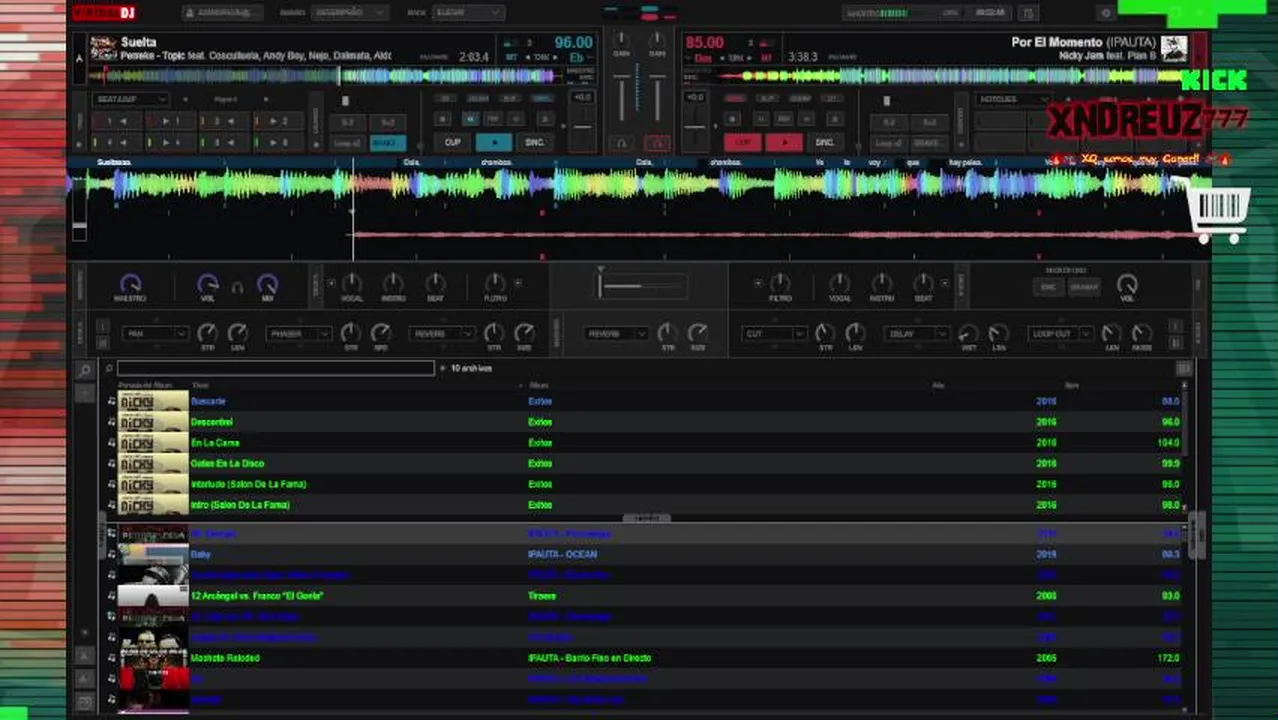Click beat jump back 1 pad
Image resolution: width=1278 pixels, height=720 pixels.
pyautogui.click(x=117, y=121)
